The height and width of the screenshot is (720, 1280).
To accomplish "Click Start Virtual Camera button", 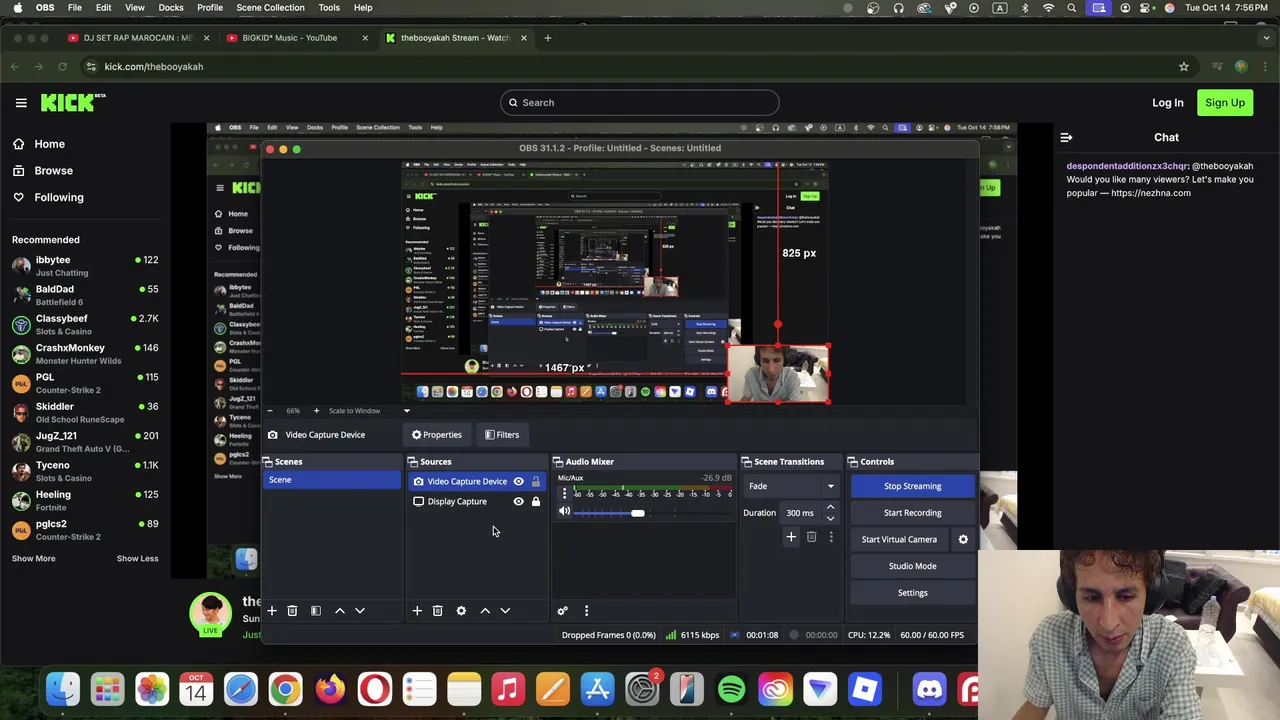I will 899,539.
